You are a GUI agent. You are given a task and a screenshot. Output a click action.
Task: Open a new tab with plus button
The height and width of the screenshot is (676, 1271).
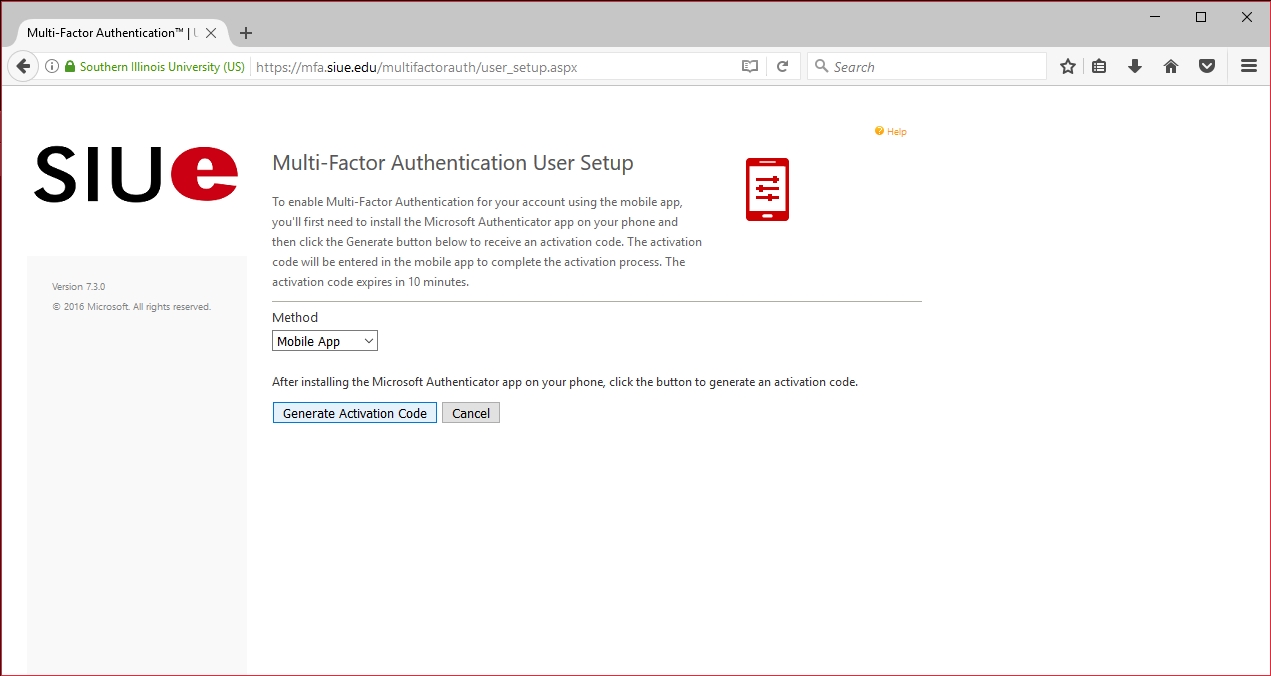246,33
